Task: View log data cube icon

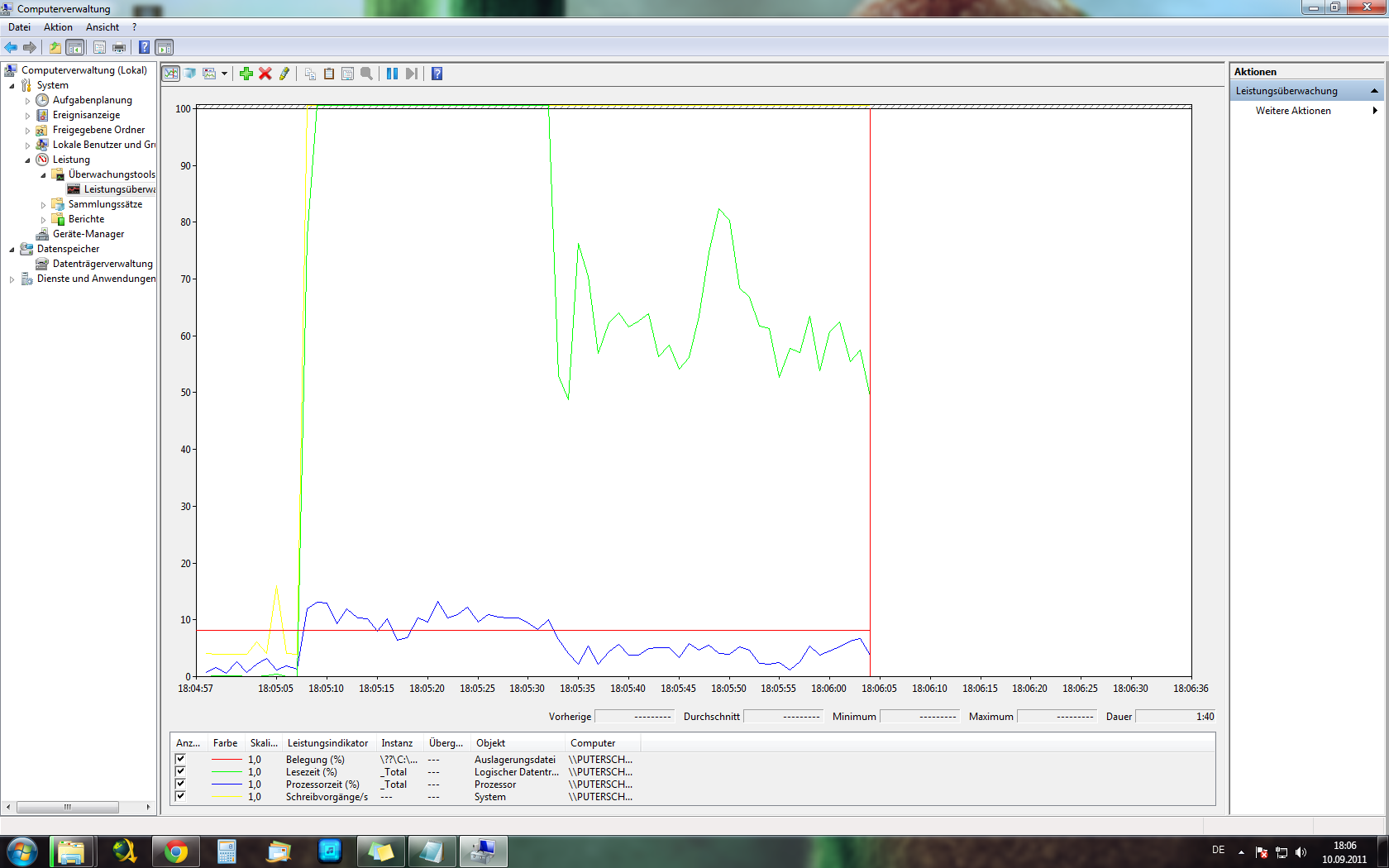Action: [190, 74]
